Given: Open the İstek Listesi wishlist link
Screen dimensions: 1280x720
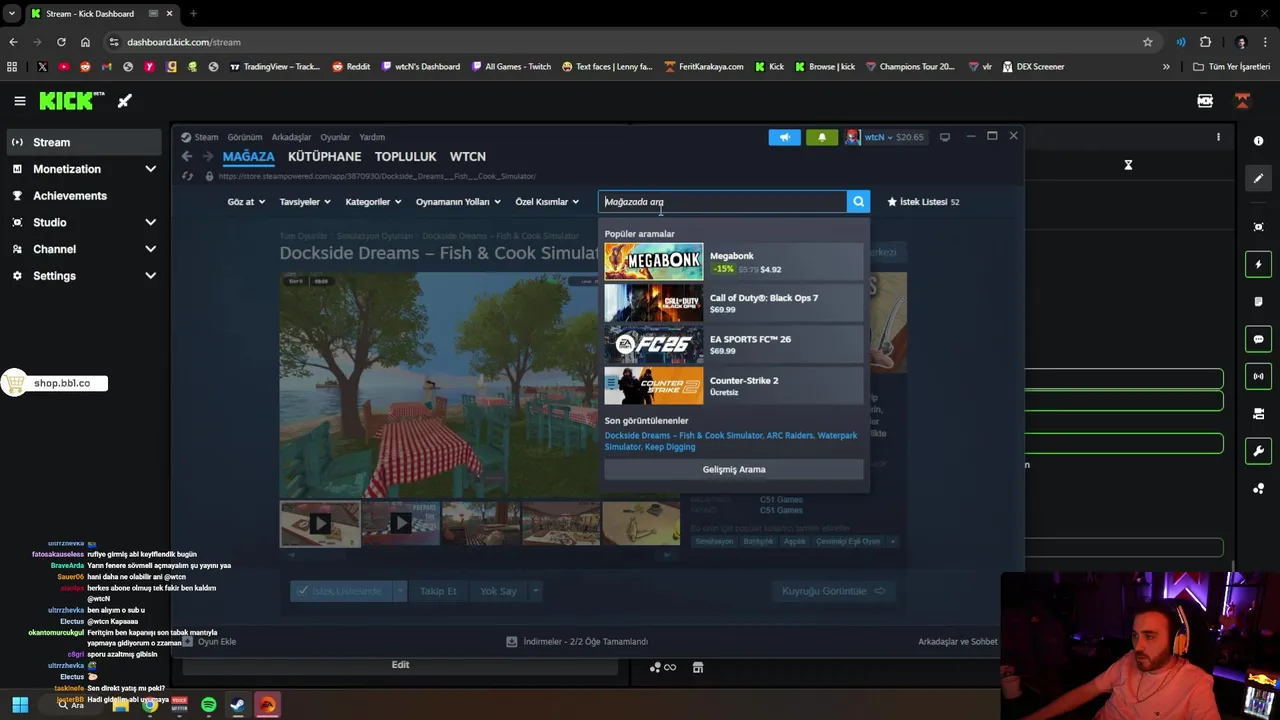Looking at the screenshot, I should pos(923,202).
